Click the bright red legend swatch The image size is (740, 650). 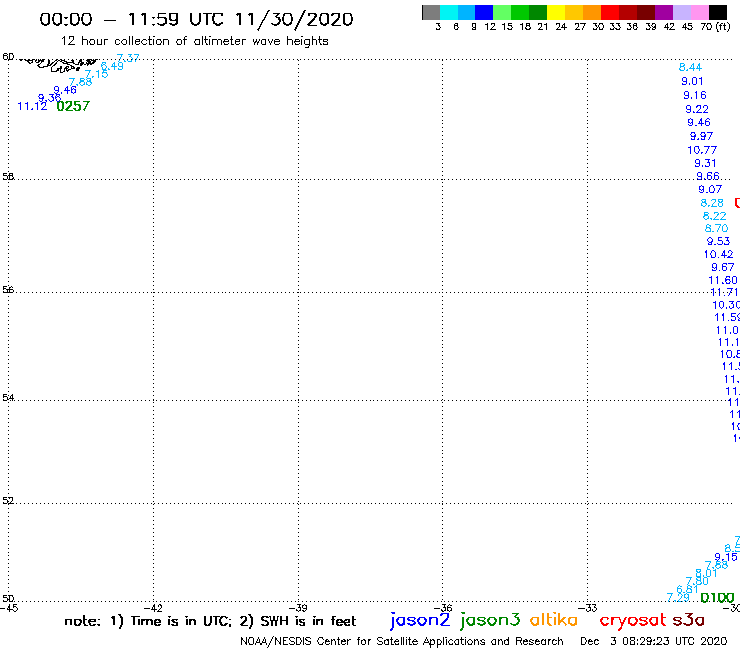(610, 12)
